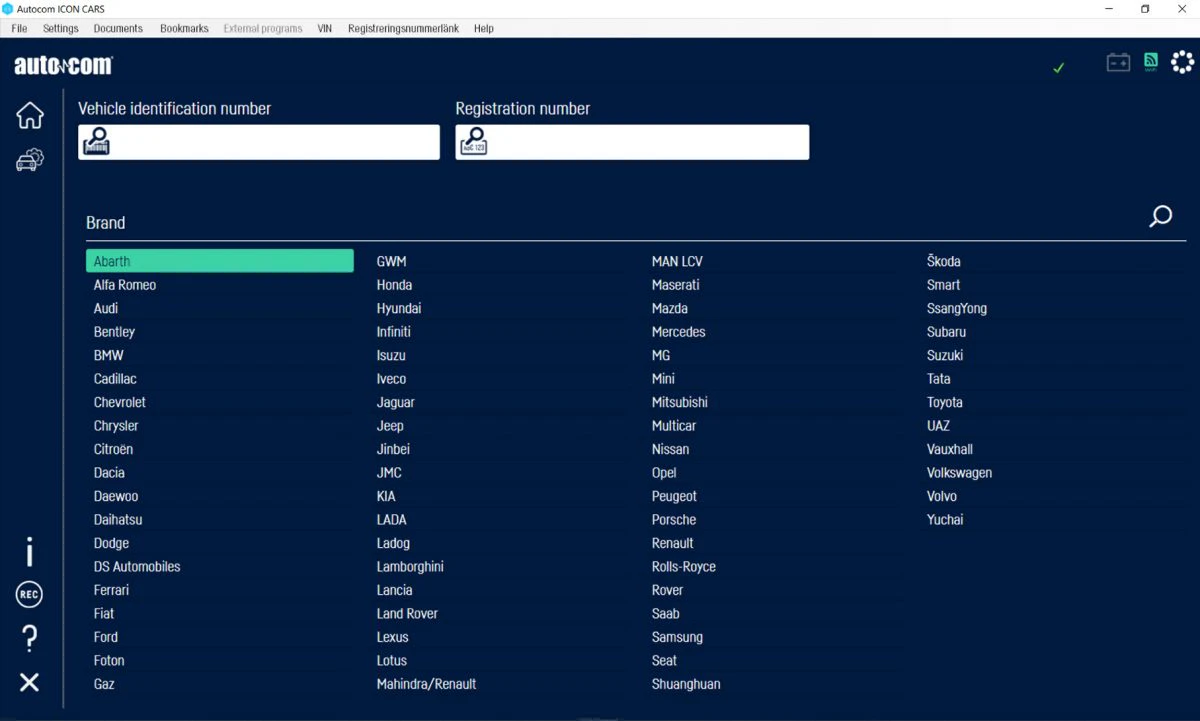
Task: Choose Mitsubishi brand
Action: pos(680,402)
